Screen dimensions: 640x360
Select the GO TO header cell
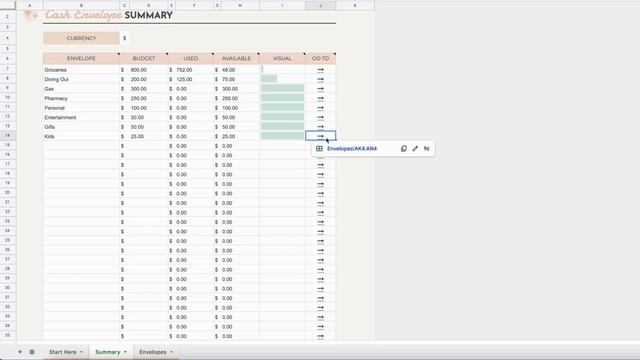pos(320,58)
